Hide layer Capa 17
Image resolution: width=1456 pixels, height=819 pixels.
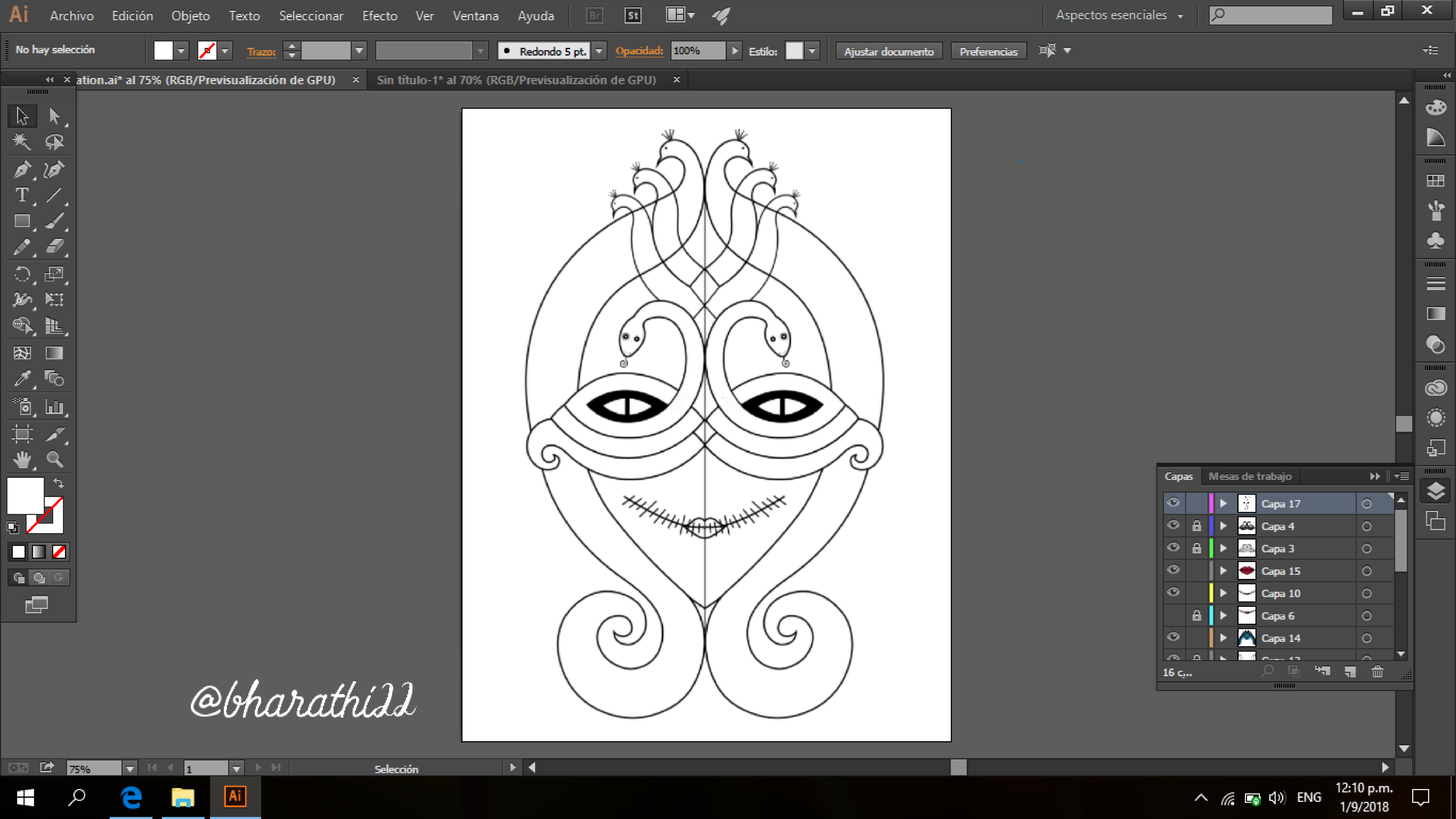click(x=1173, y=503)
